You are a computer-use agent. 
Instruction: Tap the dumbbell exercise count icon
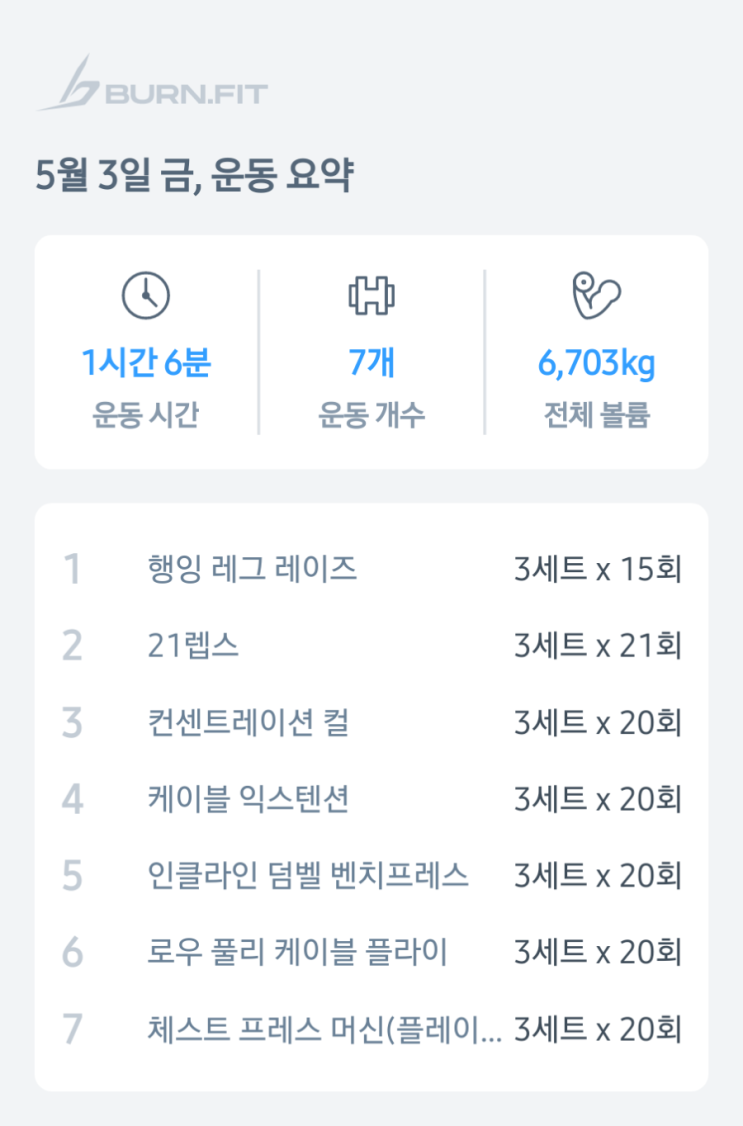pos(371,295)
